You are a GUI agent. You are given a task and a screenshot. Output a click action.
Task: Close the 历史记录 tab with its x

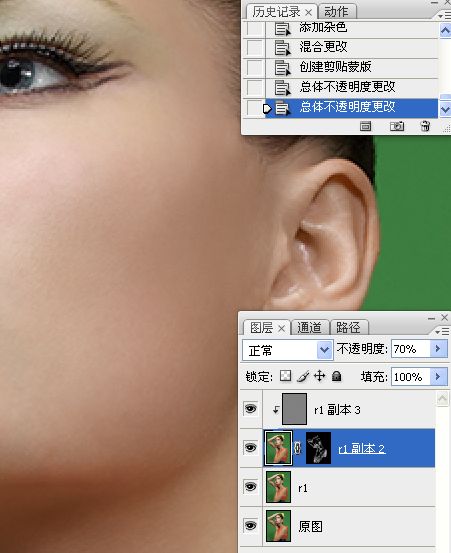tap(309, 13)
